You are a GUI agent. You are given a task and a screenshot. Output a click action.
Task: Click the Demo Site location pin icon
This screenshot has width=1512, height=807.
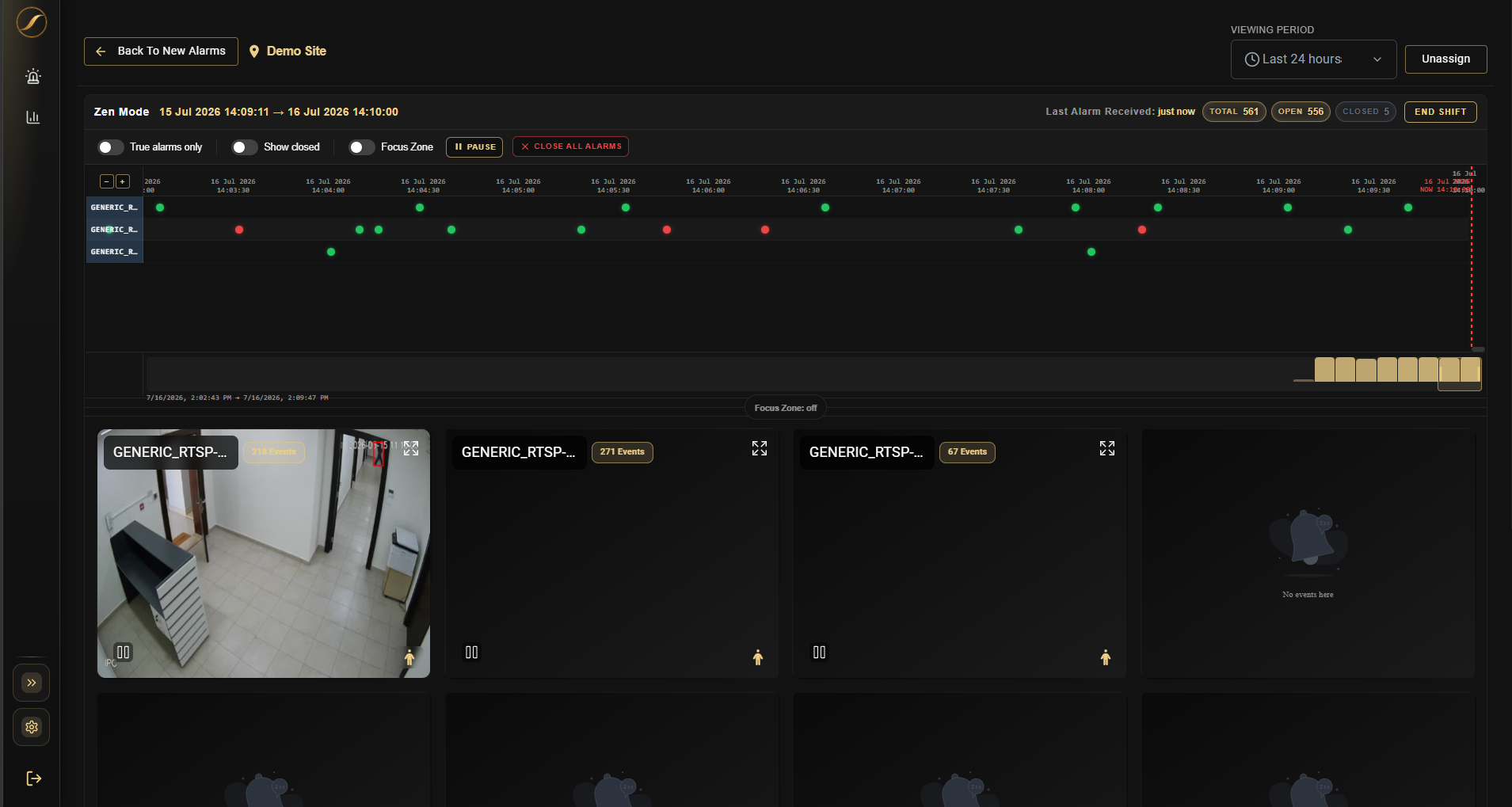click(254, 51)
